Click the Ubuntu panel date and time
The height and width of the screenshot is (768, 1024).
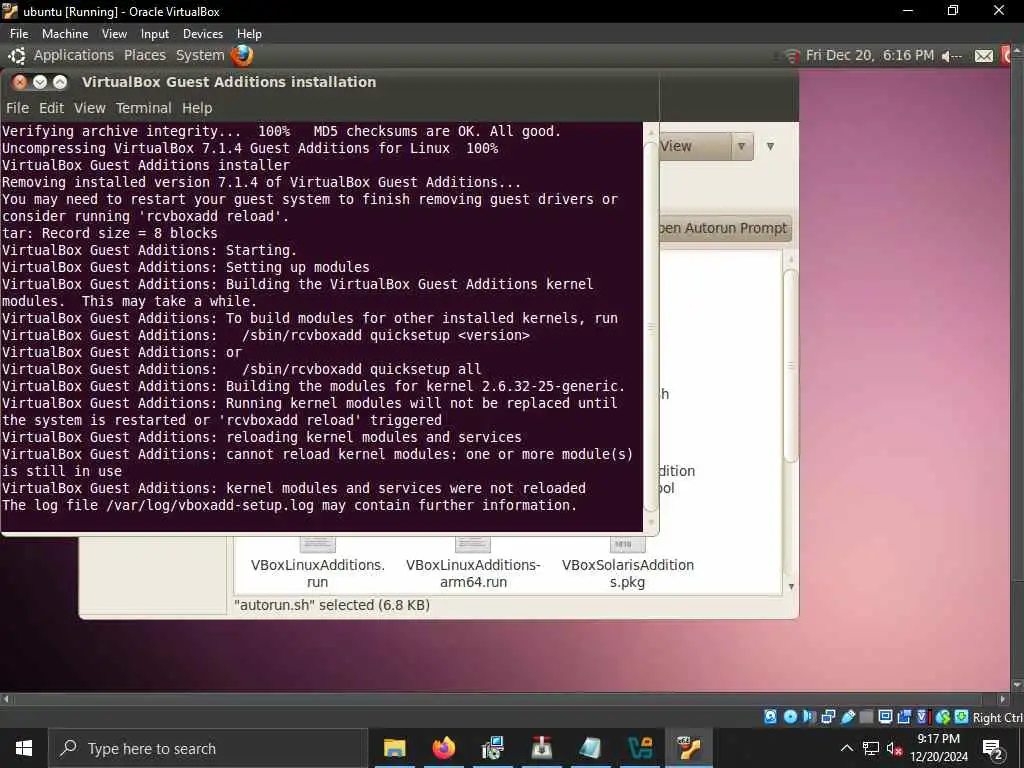869,56
